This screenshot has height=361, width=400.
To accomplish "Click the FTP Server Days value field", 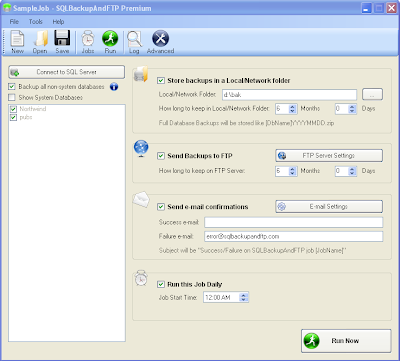I will 342,171.
